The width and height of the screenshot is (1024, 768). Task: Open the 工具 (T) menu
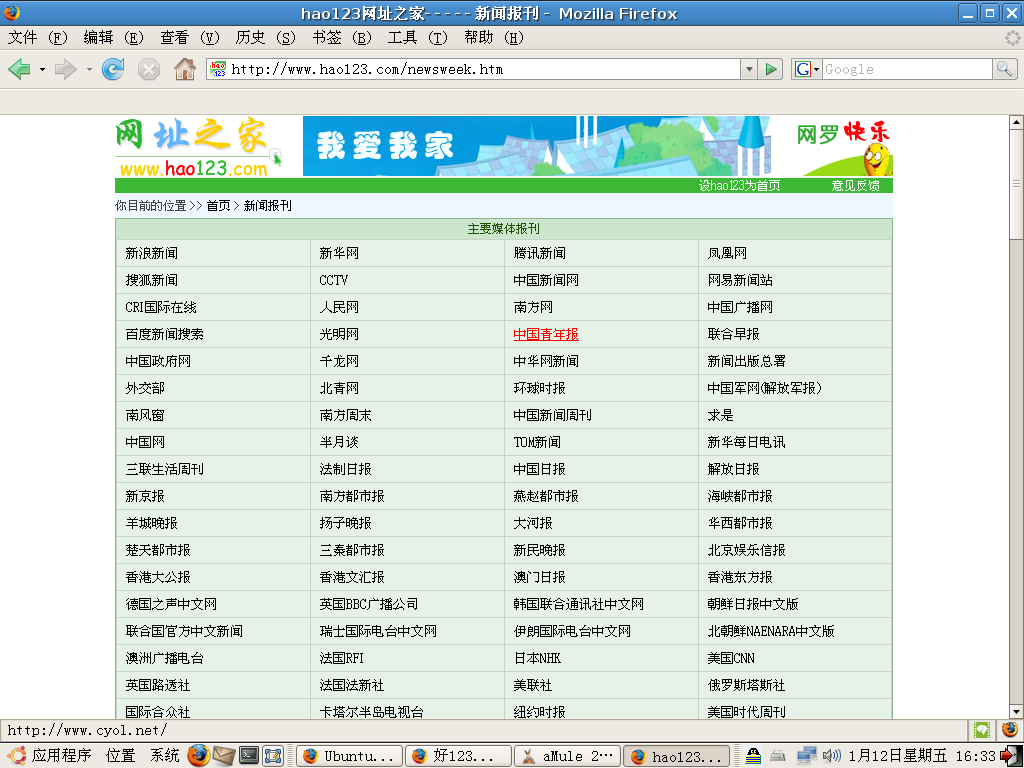pos(418,38)
